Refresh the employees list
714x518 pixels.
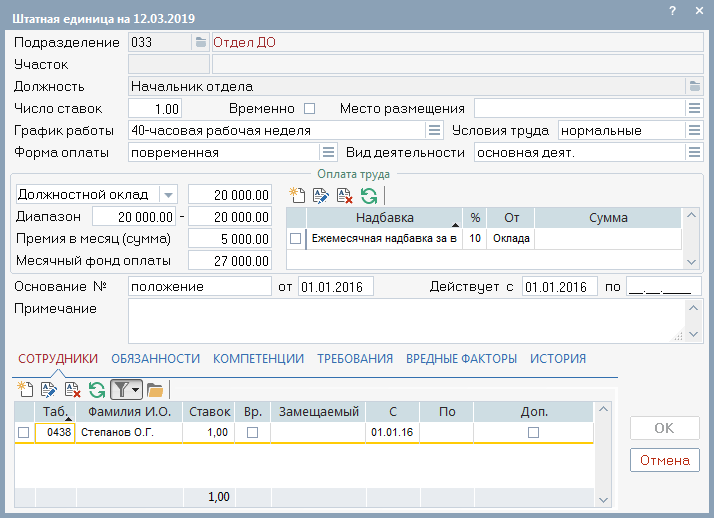pos(97,390)
